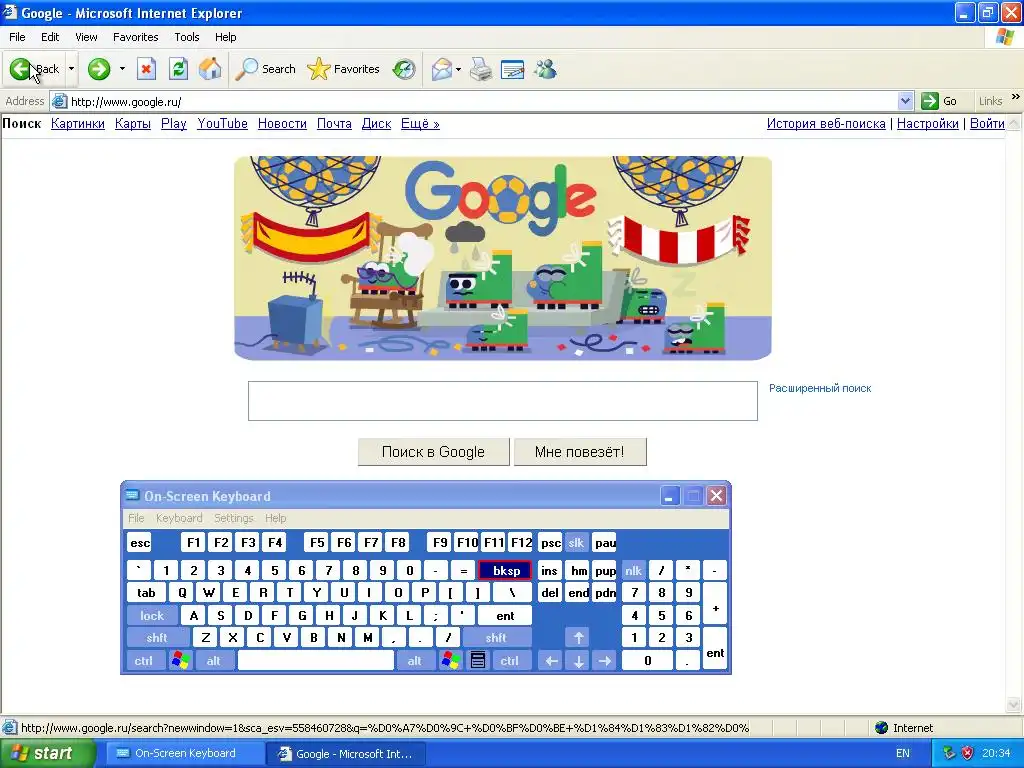Open the Address bar dropdown list
The image size is (1024, 768).
905,101
